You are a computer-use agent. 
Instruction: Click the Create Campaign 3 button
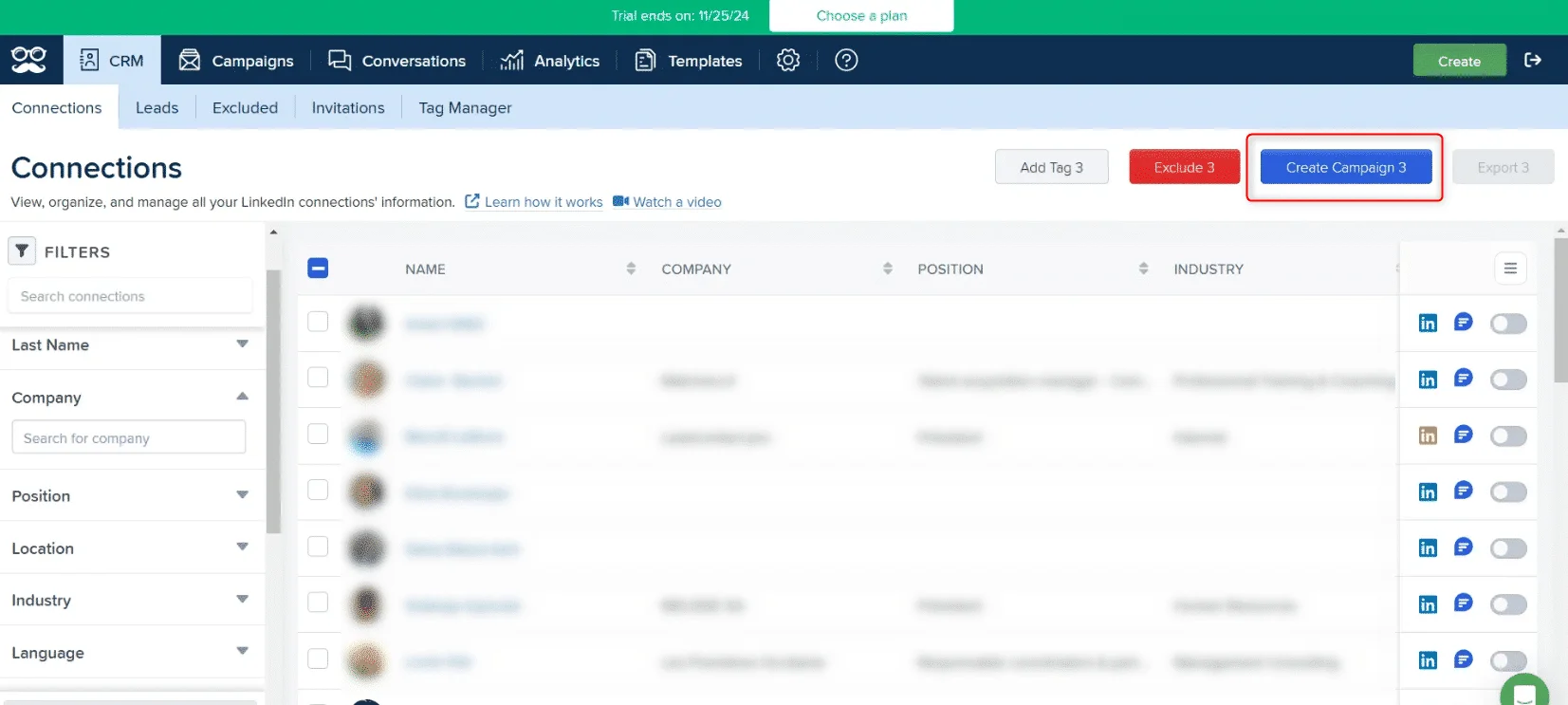coord(1346,167)
